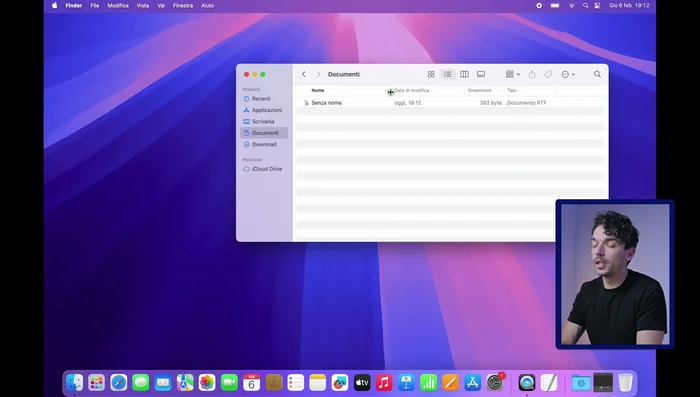
Task: Switch Finder to icon view
Action: coord(431,74)
